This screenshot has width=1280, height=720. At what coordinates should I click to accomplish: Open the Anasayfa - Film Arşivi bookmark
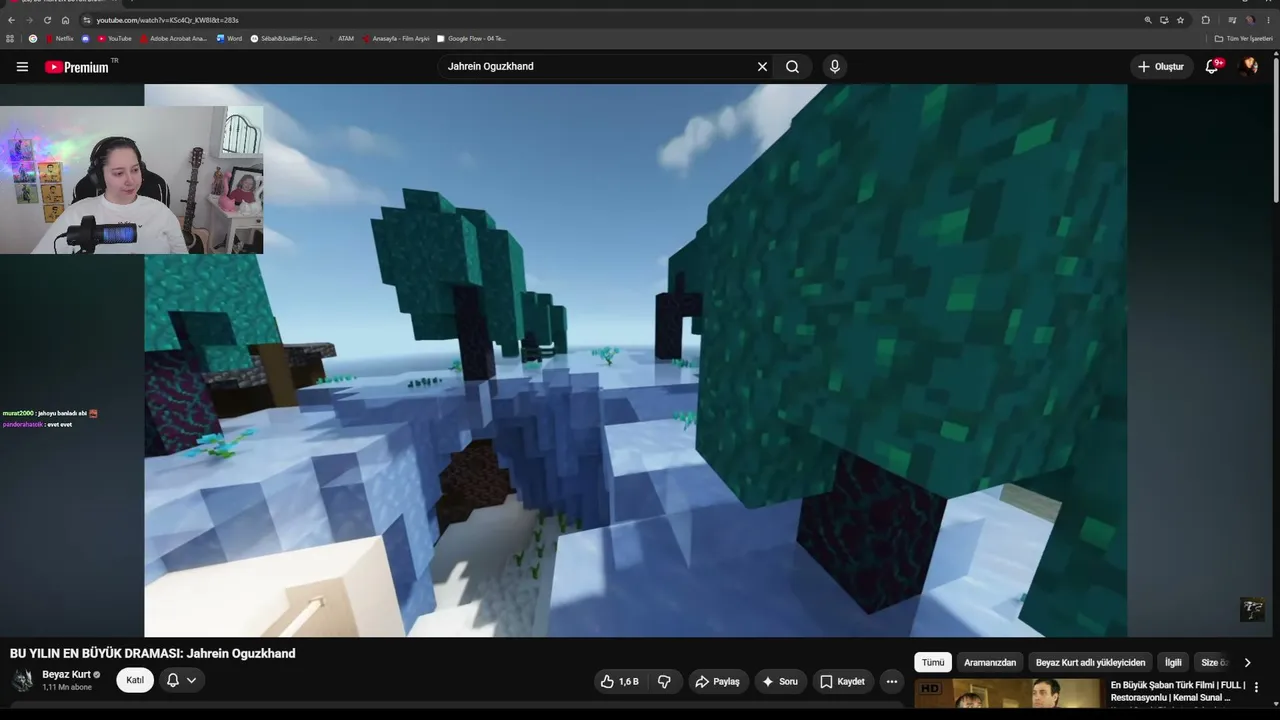point(396,39)
